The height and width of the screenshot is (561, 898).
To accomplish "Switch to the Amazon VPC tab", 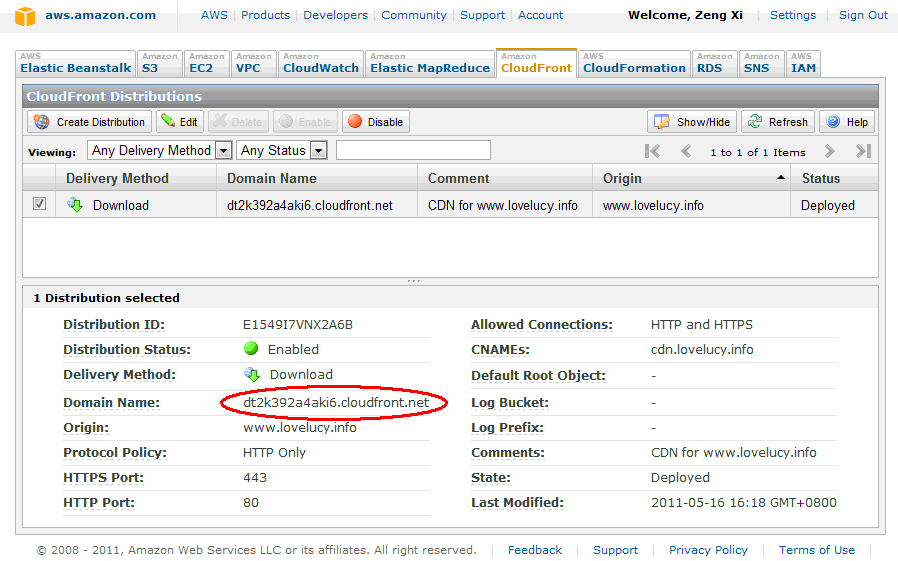I will [254, 63].
